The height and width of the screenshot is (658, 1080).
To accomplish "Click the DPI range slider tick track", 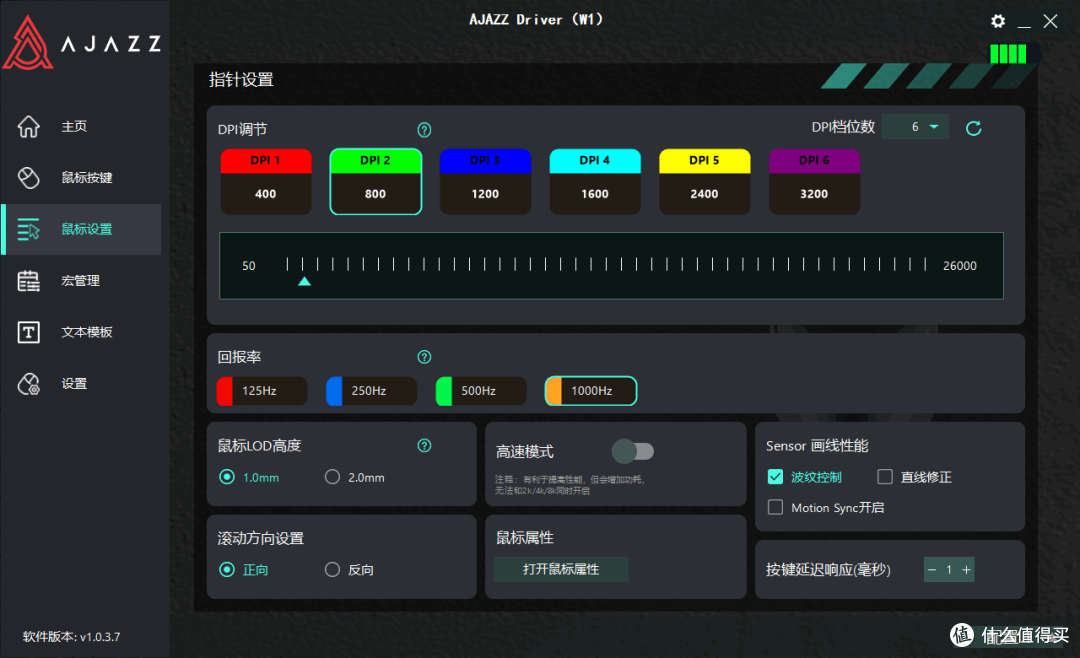I will pos(606,264).
